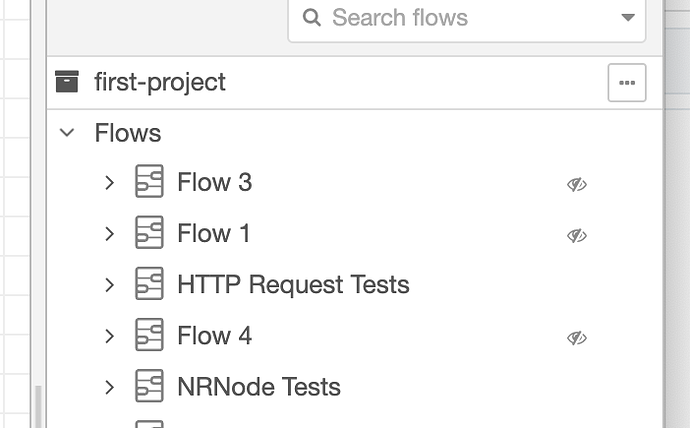Collapse the Flows section
690x428 pixels.
(67, 132)
